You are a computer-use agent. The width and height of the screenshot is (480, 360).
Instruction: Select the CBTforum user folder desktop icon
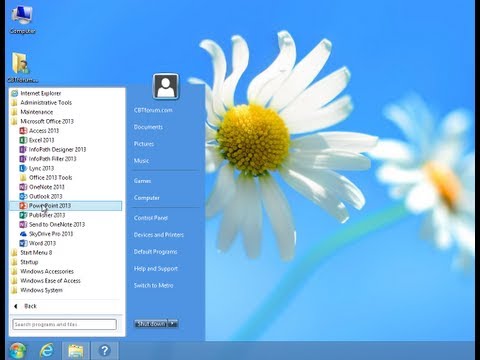pos(22,68)
